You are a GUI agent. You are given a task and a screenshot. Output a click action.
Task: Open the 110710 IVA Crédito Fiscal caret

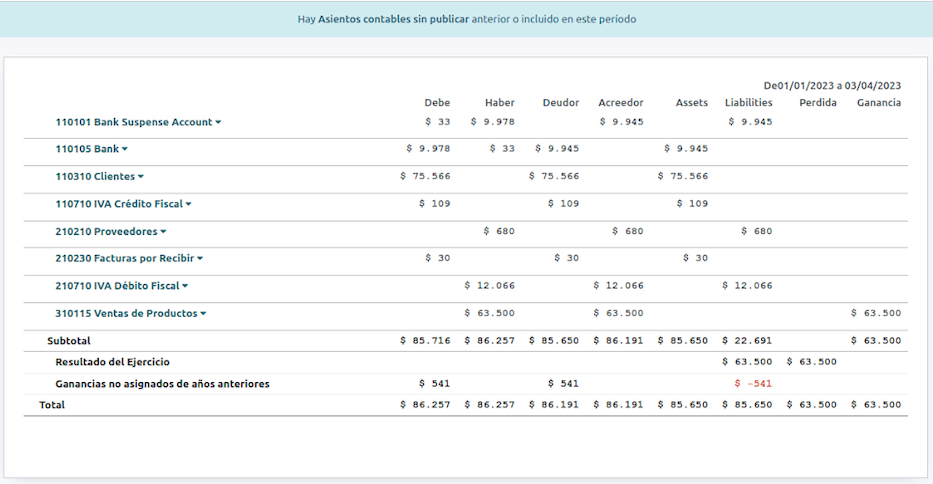188,205
